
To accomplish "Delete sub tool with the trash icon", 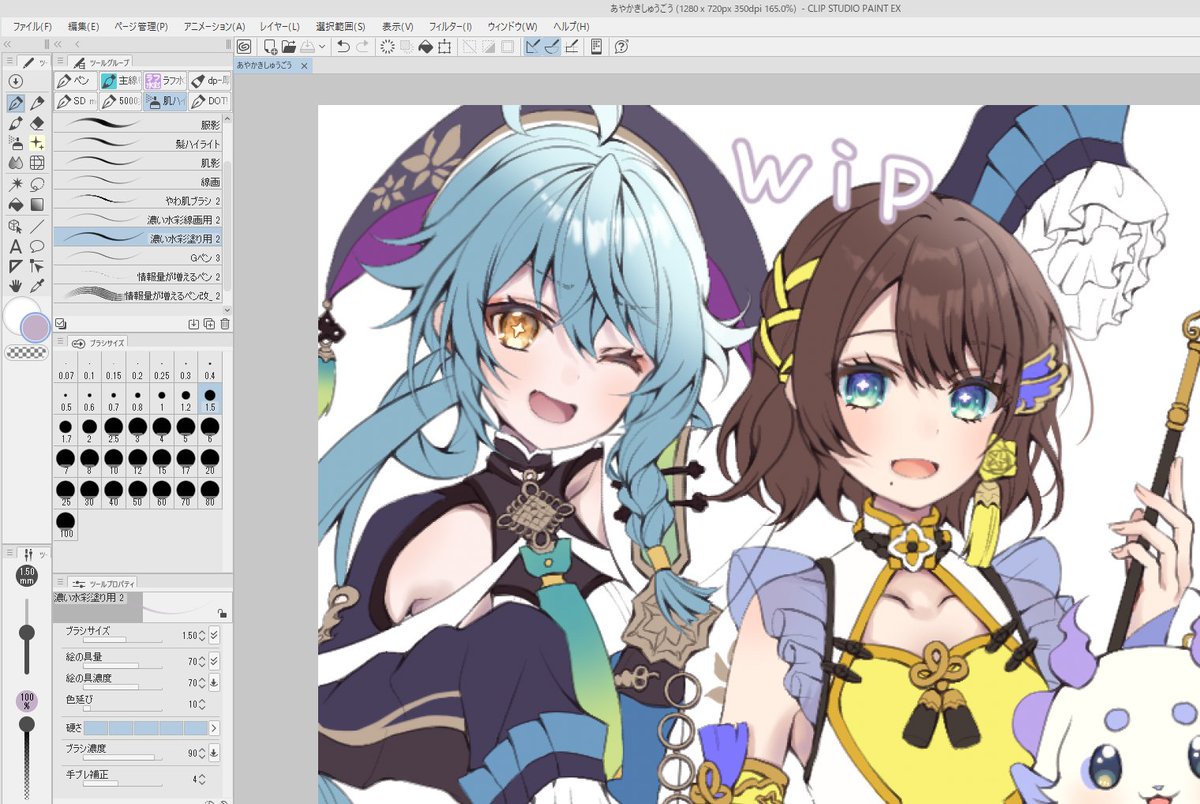I will pyautogui.click(x=225, y=324).
